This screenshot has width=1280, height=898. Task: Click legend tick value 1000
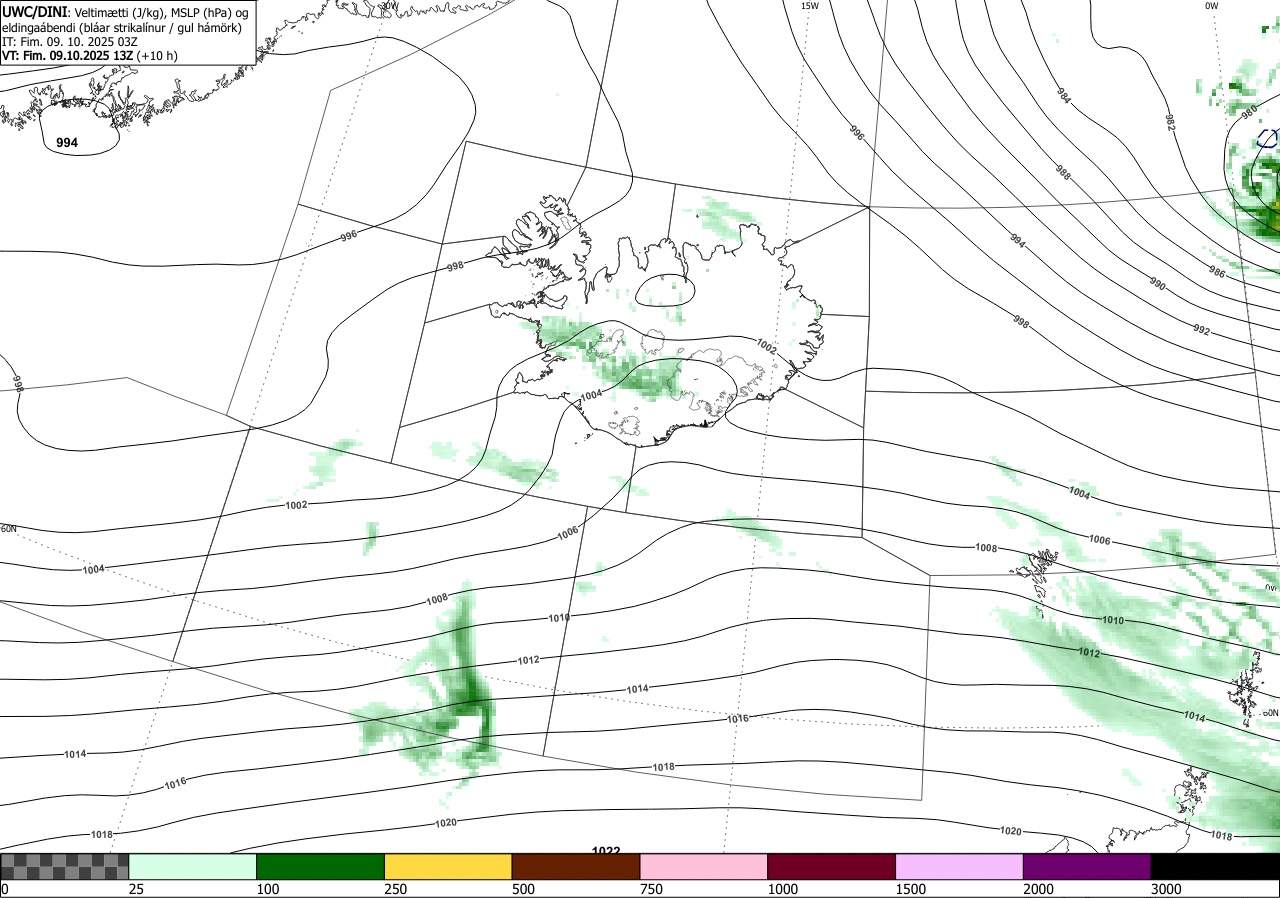click(783, 889)
